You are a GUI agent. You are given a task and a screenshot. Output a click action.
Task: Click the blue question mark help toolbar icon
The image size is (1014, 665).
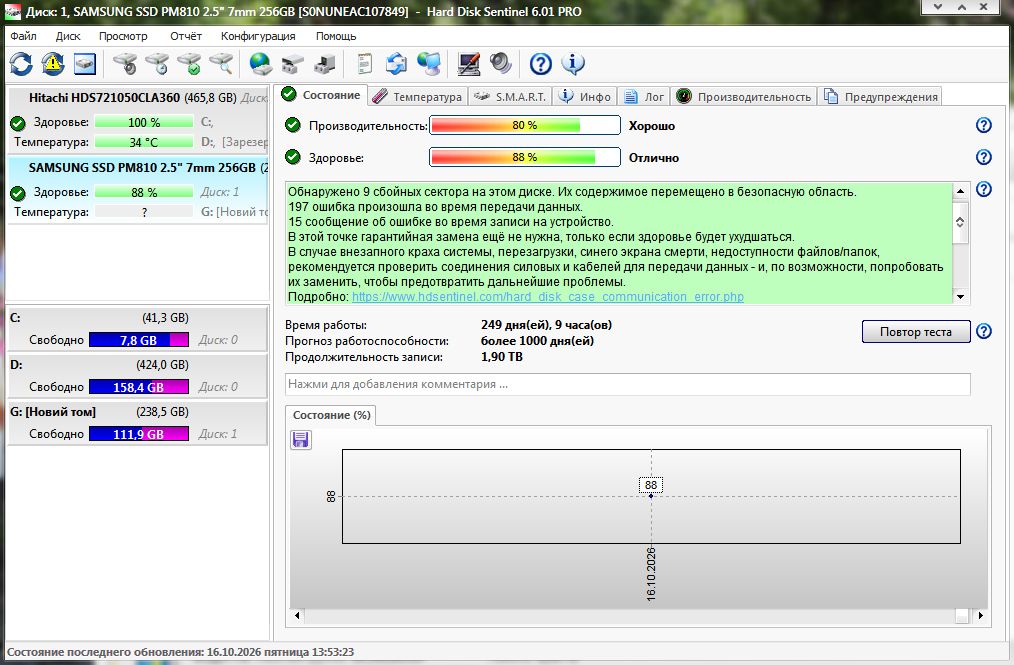click(541, 63)
